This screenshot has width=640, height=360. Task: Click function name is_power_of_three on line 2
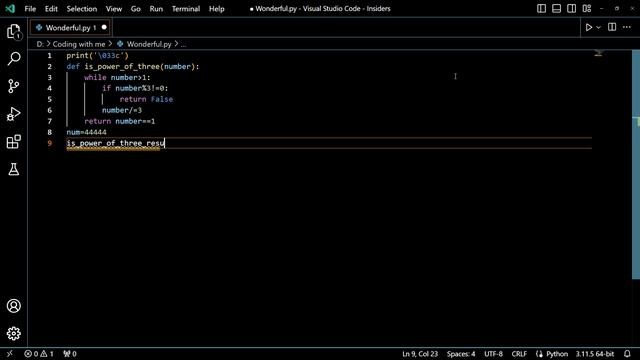pos(122,67)
